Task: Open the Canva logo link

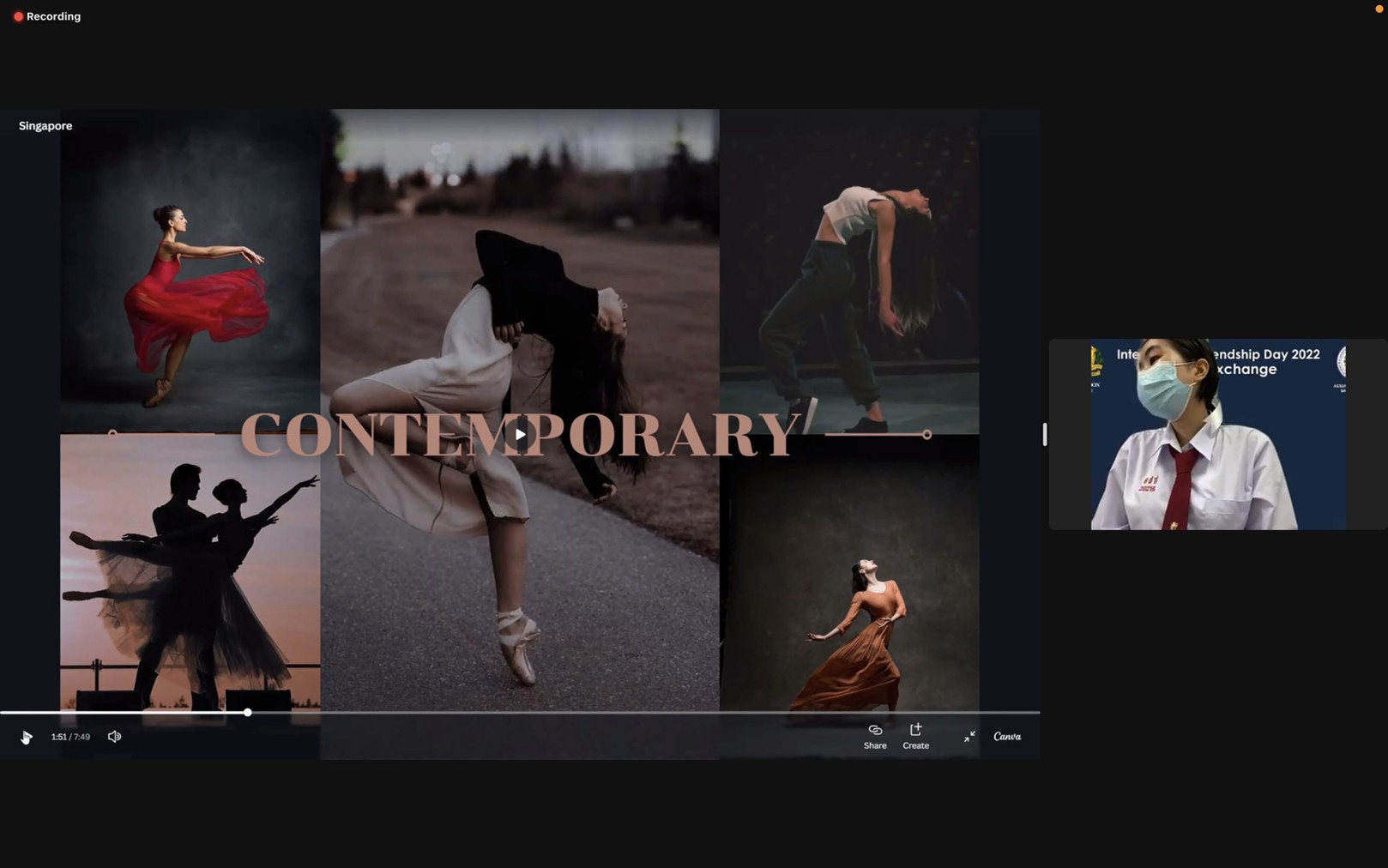Action: (x=1007, y=737)
